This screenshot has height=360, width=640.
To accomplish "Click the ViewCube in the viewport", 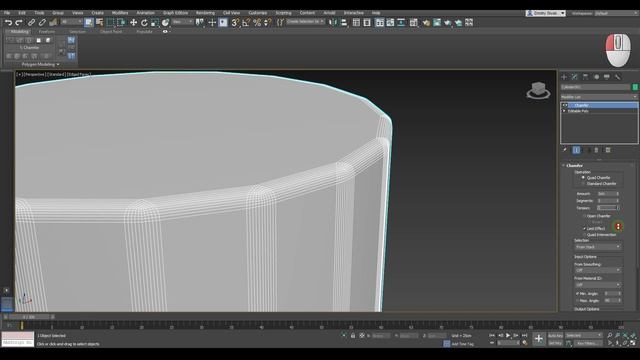I will click(538, 90).
